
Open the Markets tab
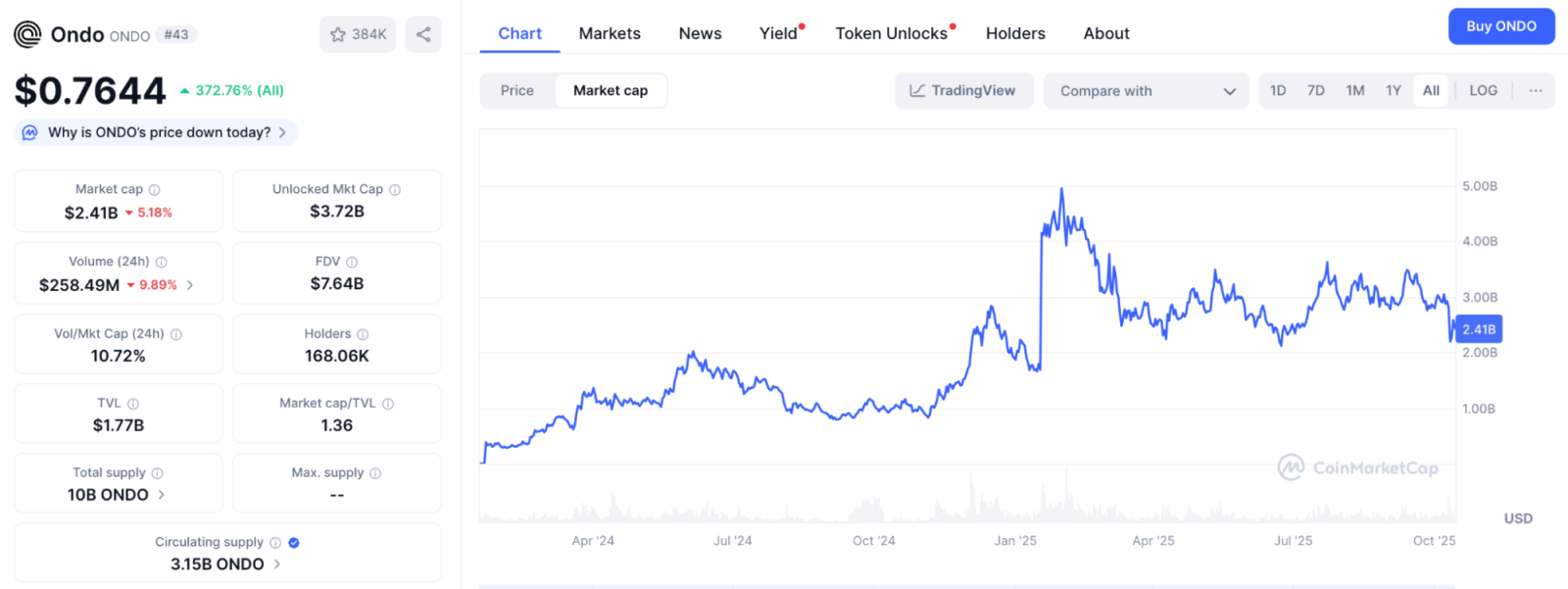pos(610,33)
